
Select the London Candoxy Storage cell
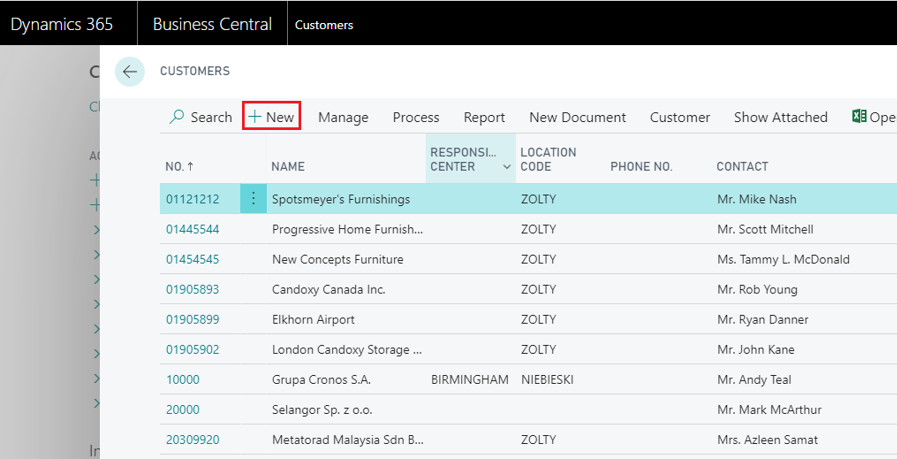pos(347,350)
